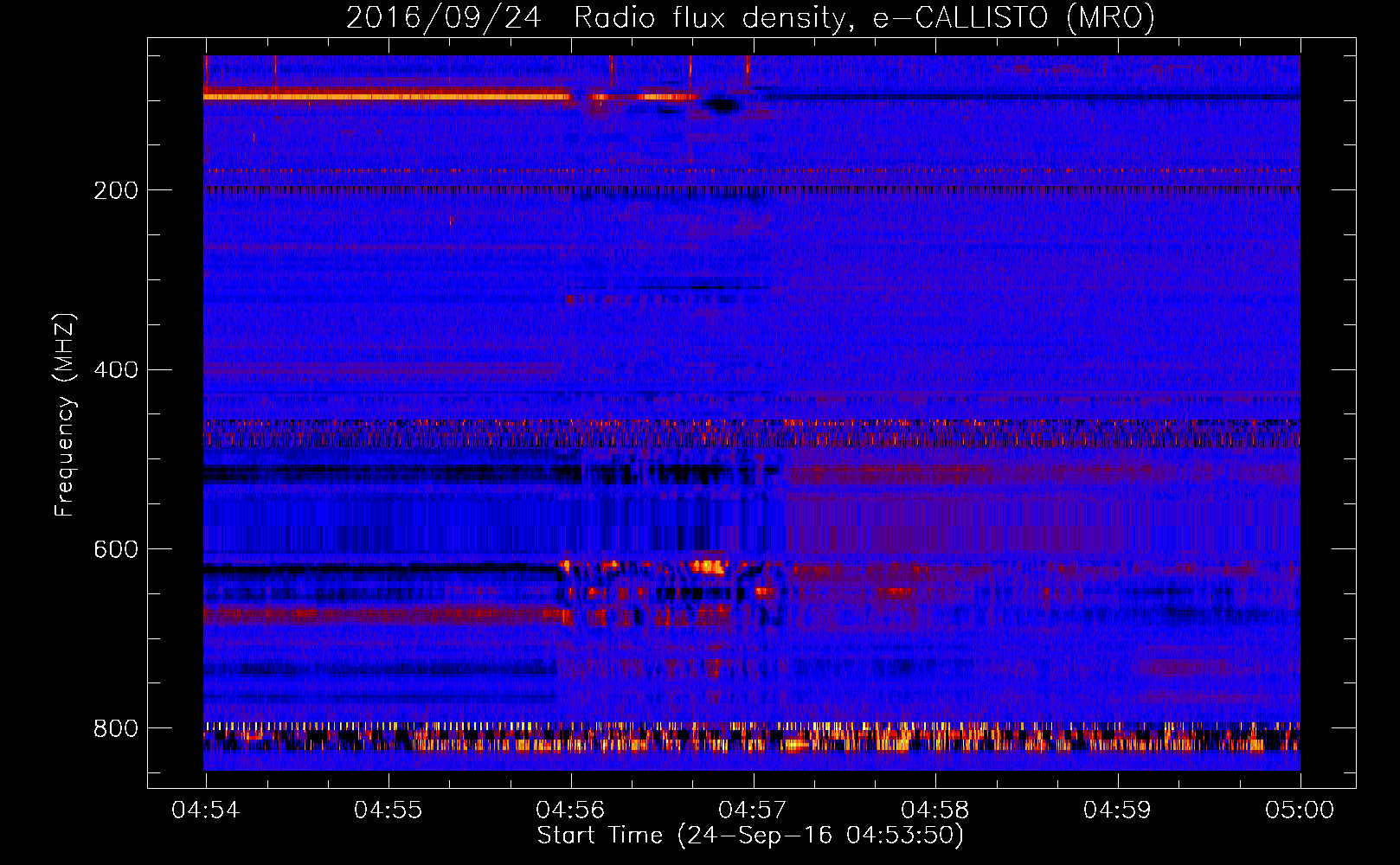Click the "Start Time (24-Sep-16 04:53:50)" x-axis label
Image resolution: width=1400 pixels, height=865 pixels.
(x=750, y=836)
